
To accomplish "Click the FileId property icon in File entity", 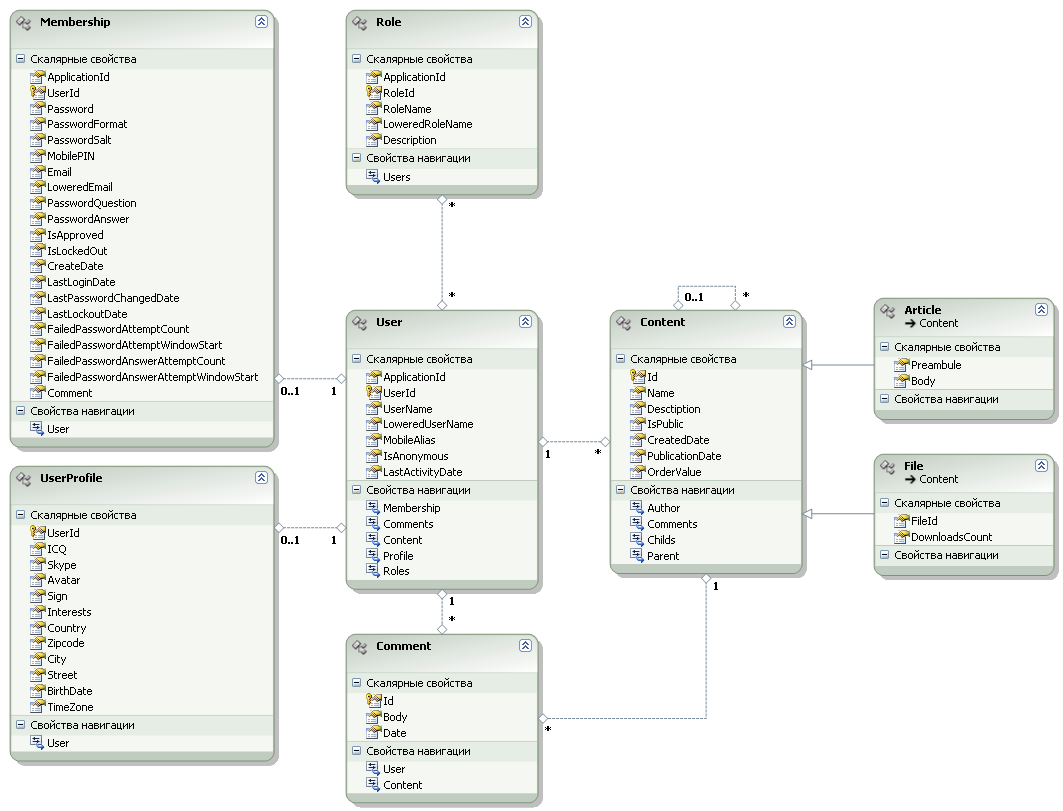I will coord(902,521).
